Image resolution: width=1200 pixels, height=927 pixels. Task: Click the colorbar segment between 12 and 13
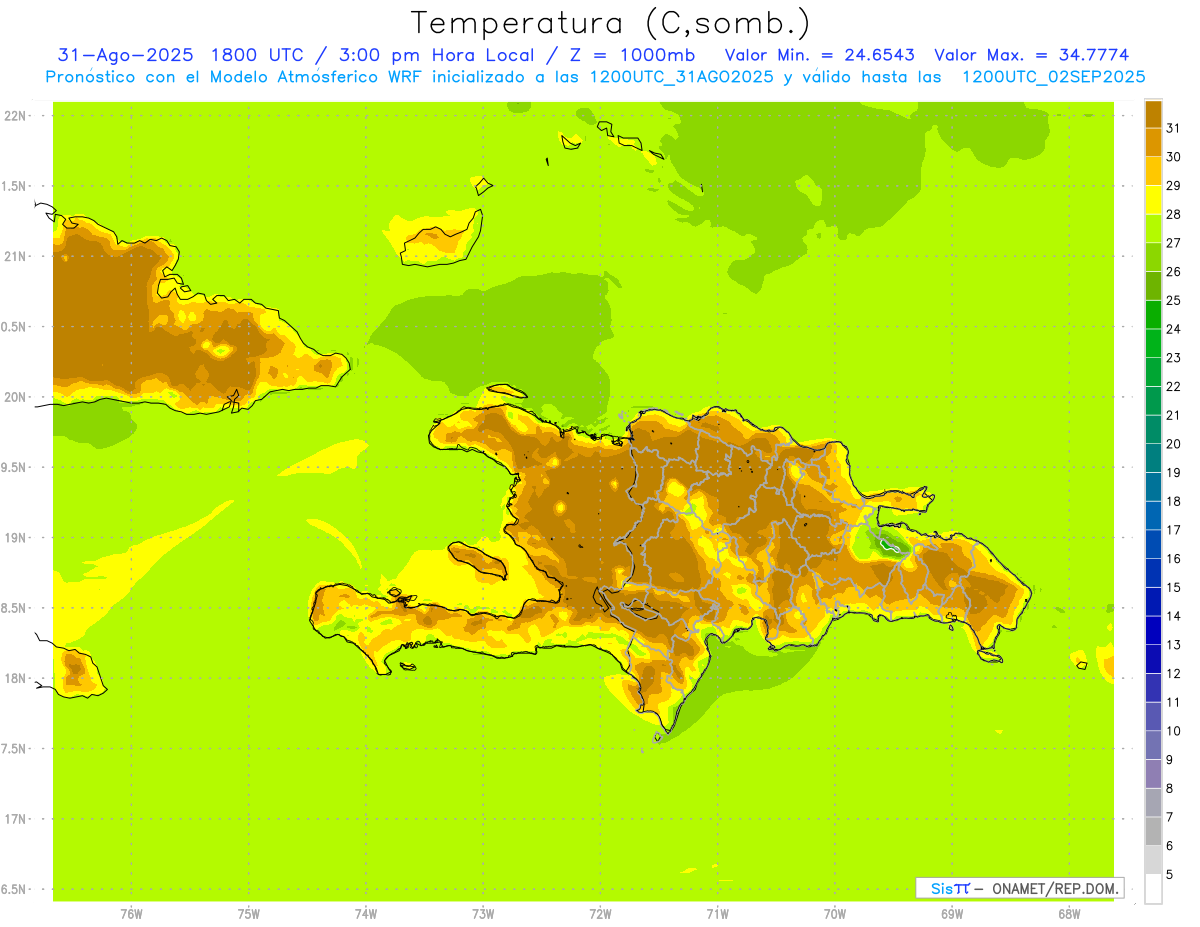coord(1153,659)
